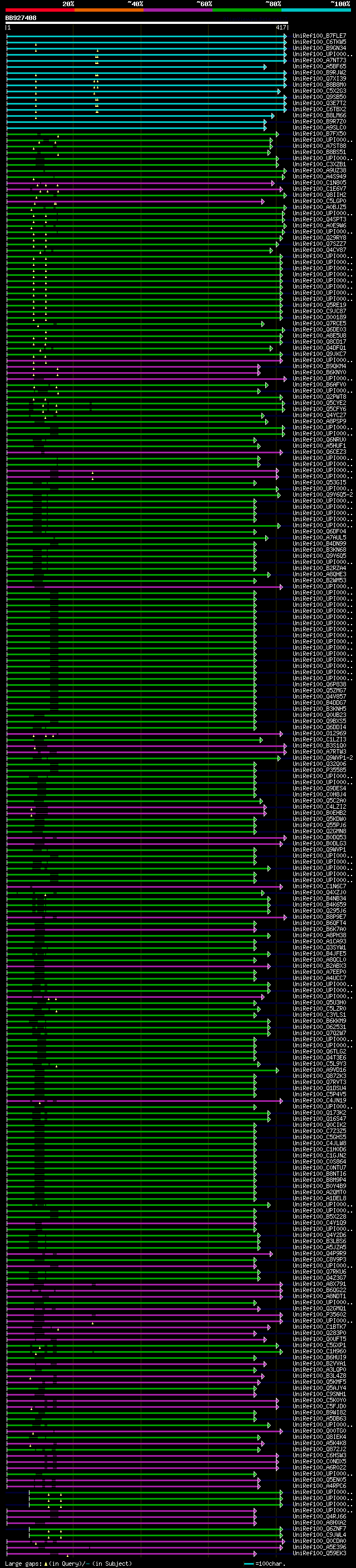Click the magenta alignment bar for C1N805
The height and width of the screenshot is (1568, 356).
tap(140, 182)
